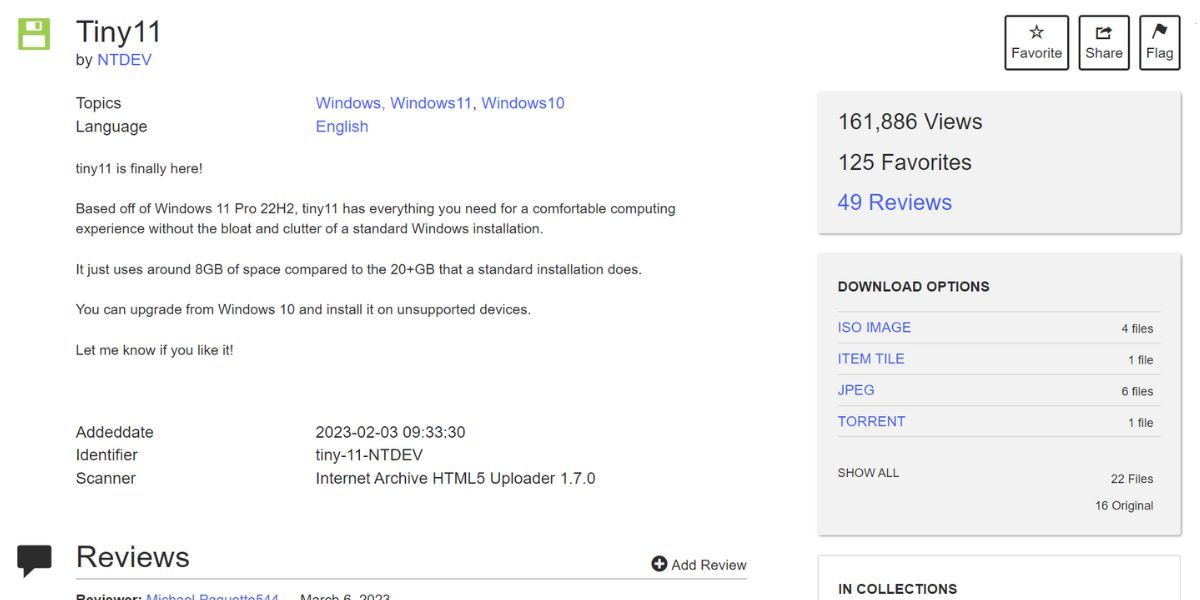Click the 16 Original count

[x=1124, y=506]
